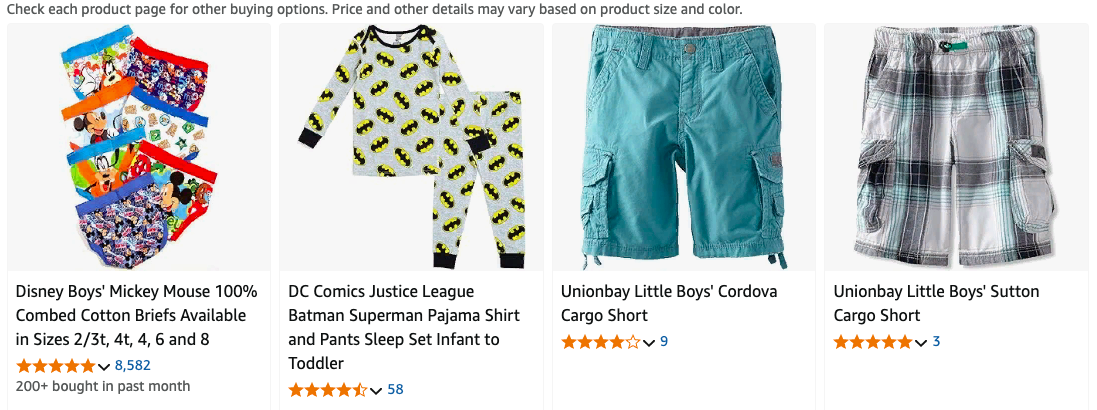Click the star rating for Mickey Mouse briefs

56,365
